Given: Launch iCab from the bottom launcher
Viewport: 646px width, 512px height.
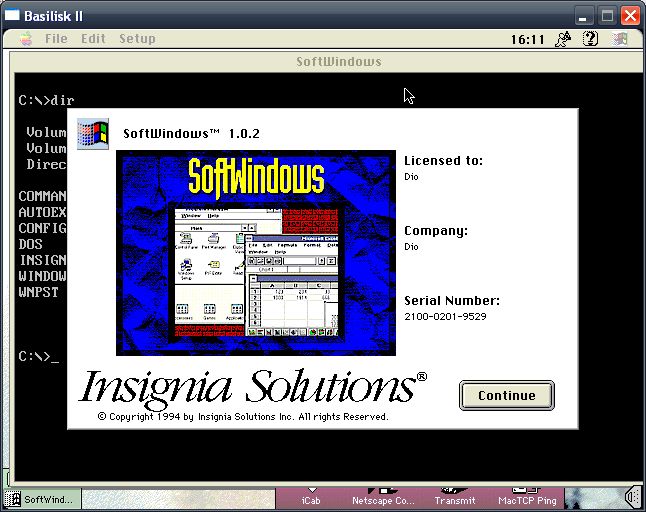Looking at the screenshot, I should 311,498.
